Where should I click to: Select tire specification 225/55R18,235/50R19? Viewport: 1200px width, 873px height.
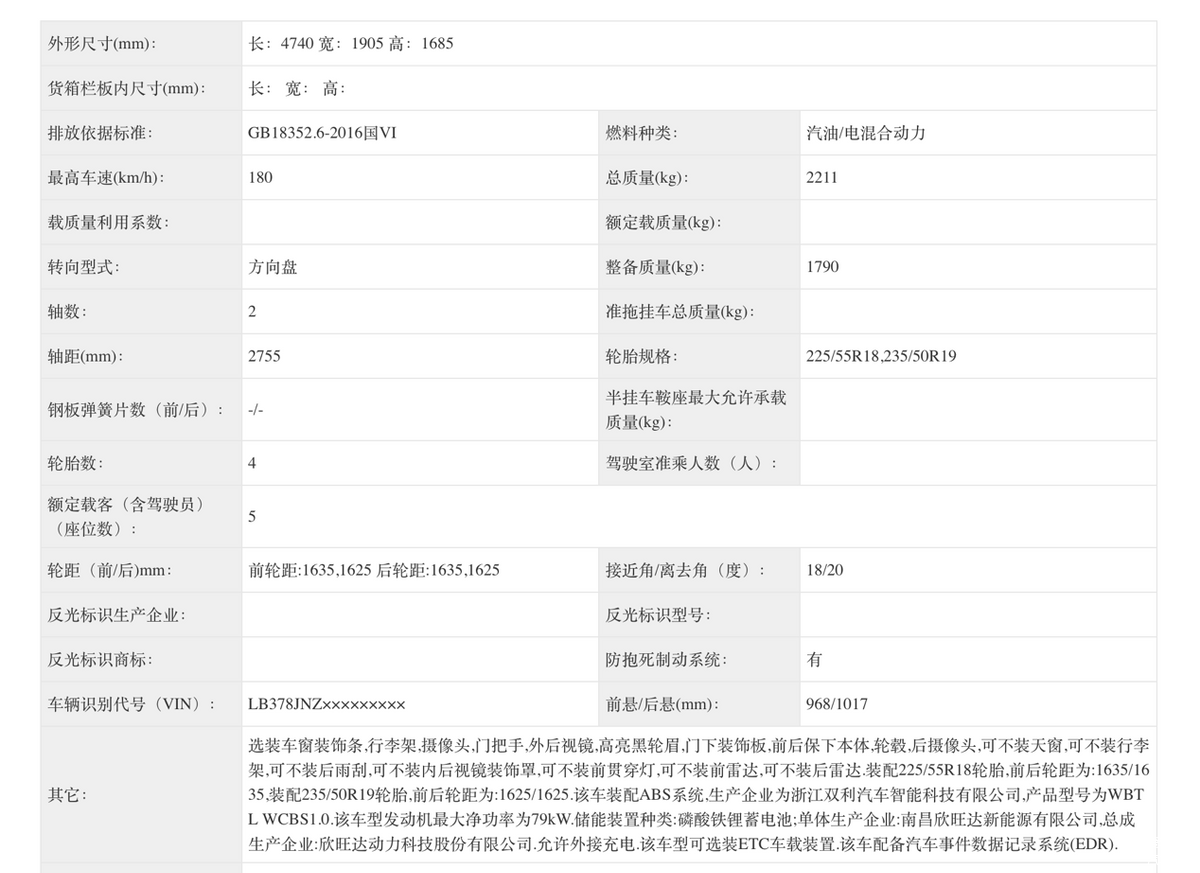pos(880,356)
